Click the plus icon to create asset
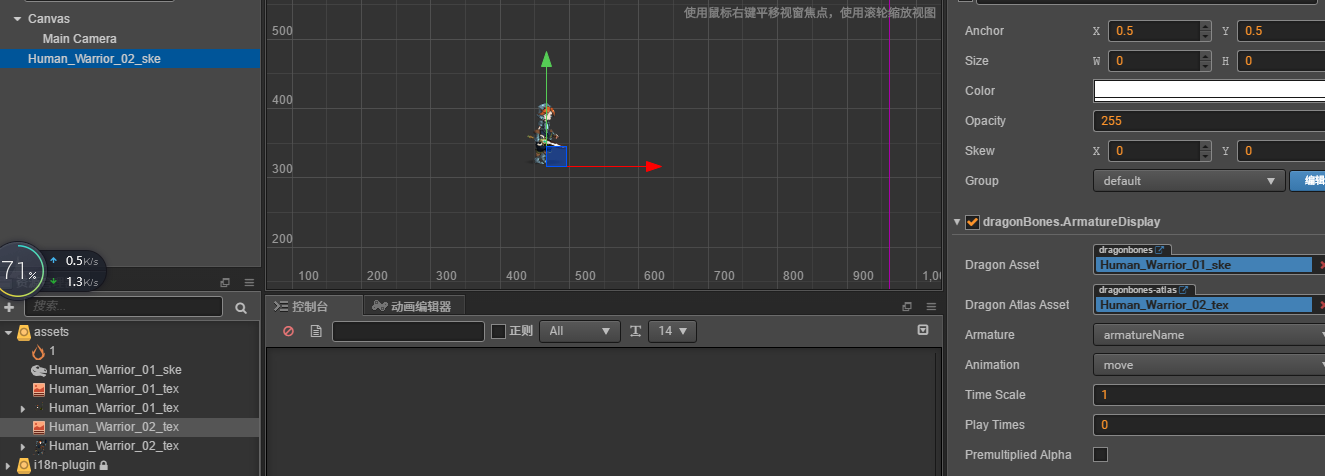1325x476 pixels. tap(9, 307)
